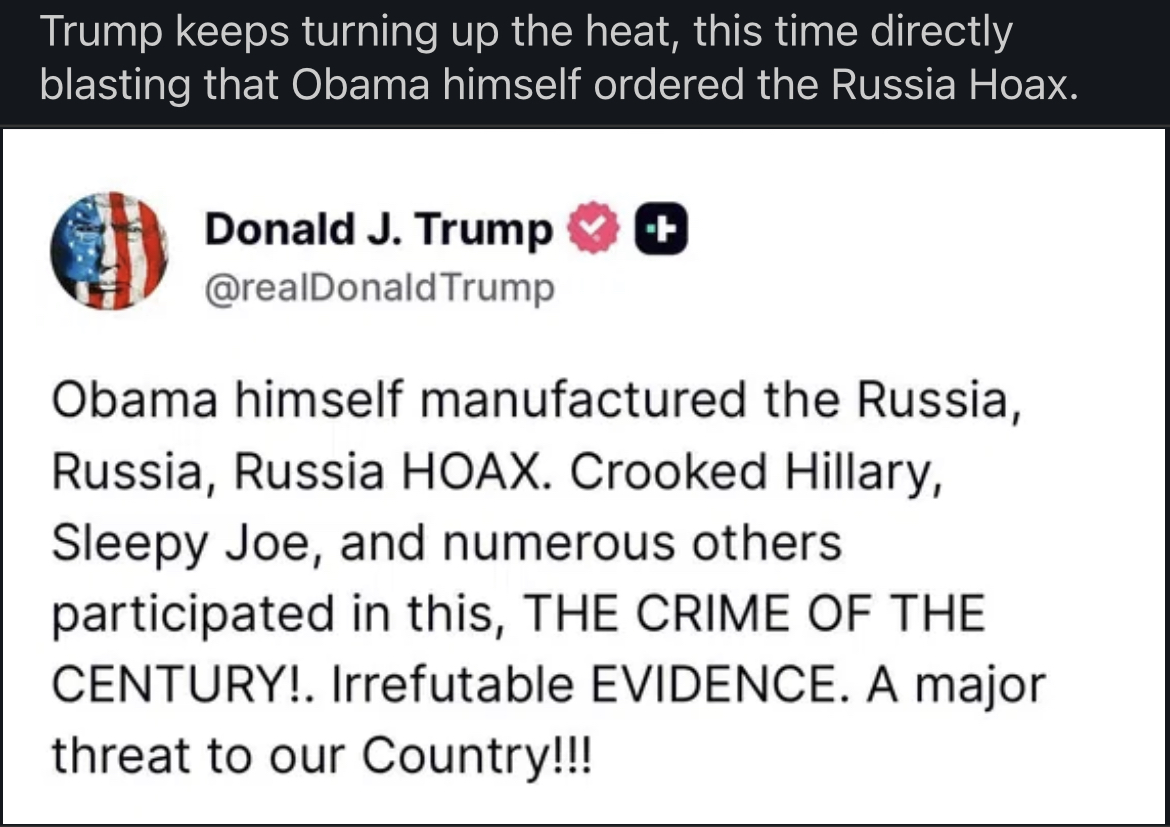Click the caption line starting "Trump keeps turning"
Screen dimensions: 1170x827
coord(526,34)
